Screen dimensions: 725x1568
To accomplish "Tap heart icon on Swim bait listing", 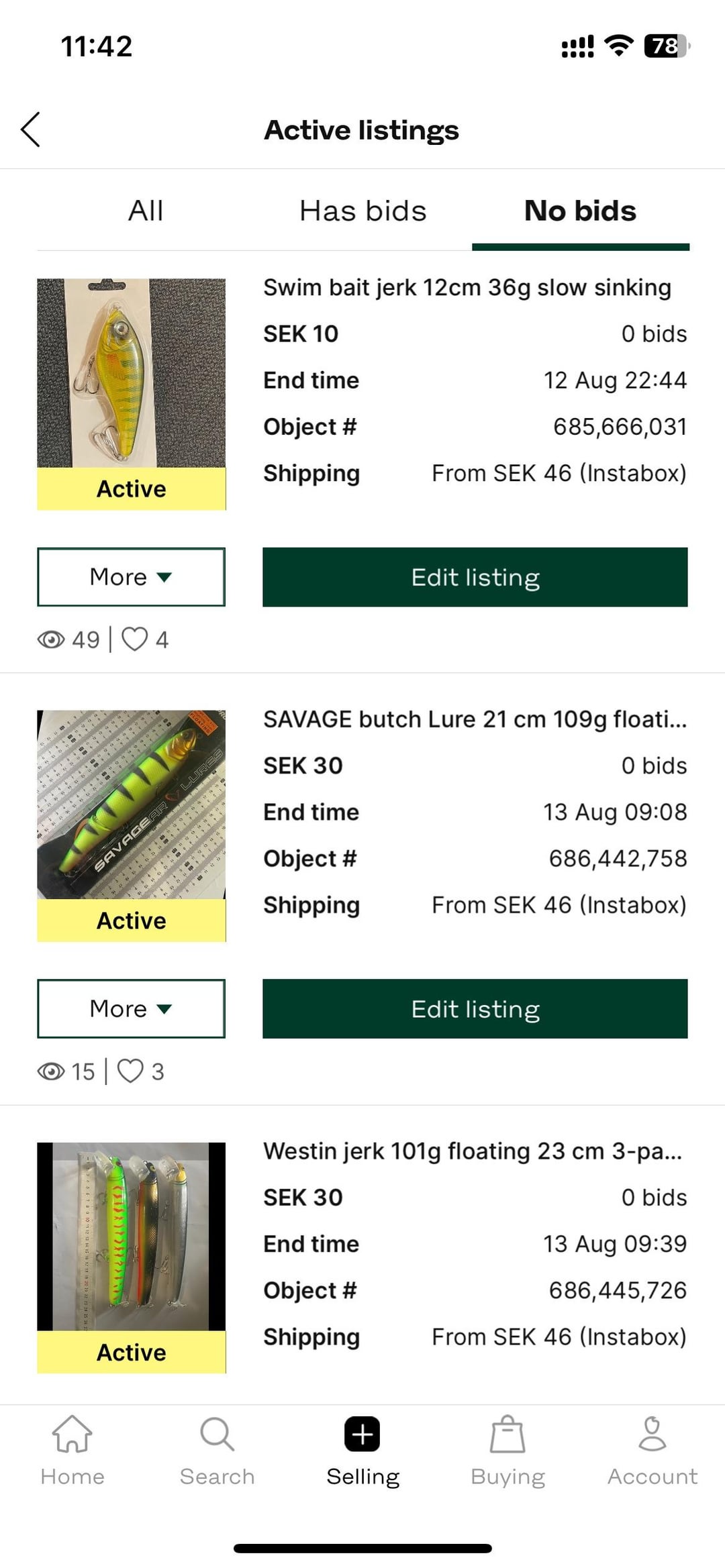I will (x=134, y=639).
